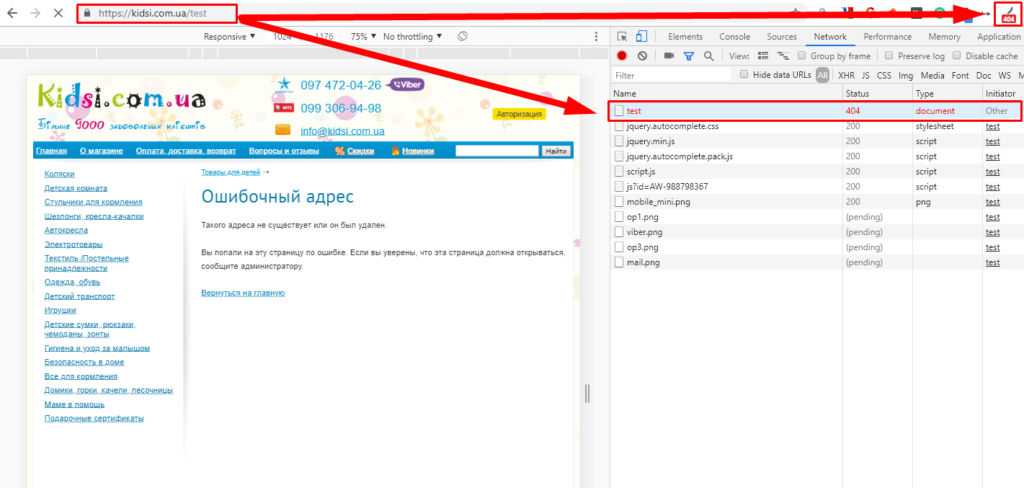Switch to the Console tab

click(734, 37)
